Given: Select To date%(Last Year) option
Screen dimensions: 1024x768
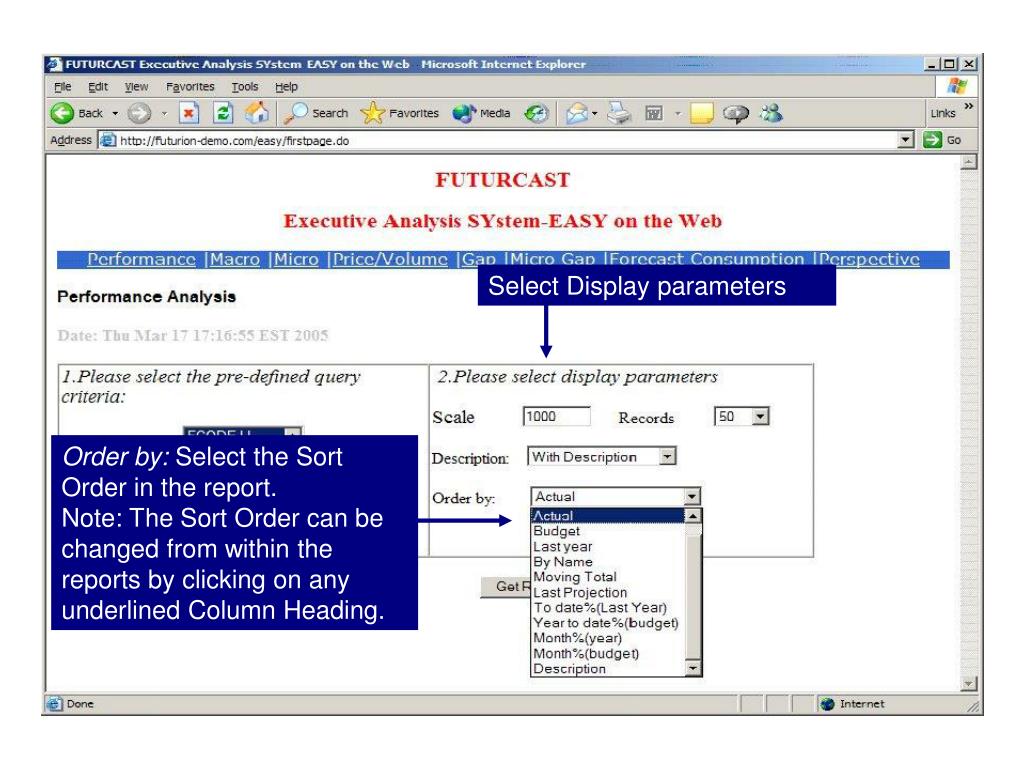Looking at the screenshot, I should (608, 607).
